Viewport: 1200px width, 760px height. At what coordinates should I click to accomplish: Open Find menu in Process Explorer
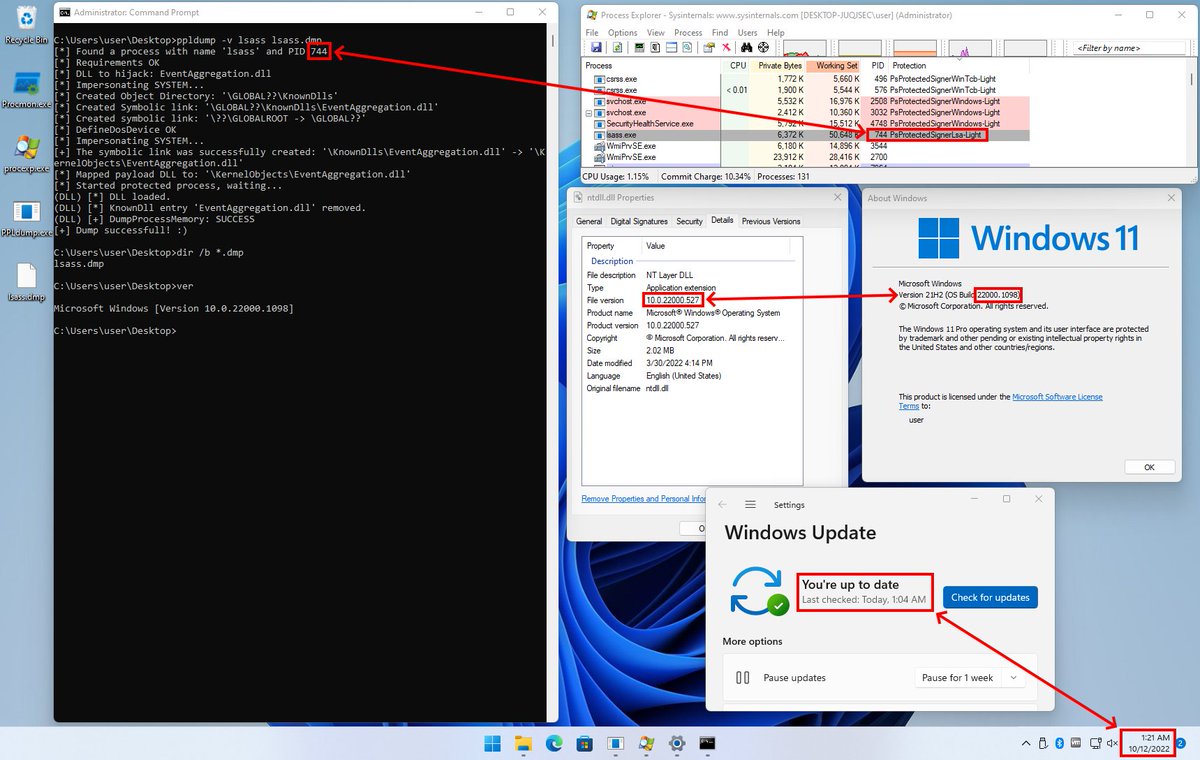coord(720,33)
